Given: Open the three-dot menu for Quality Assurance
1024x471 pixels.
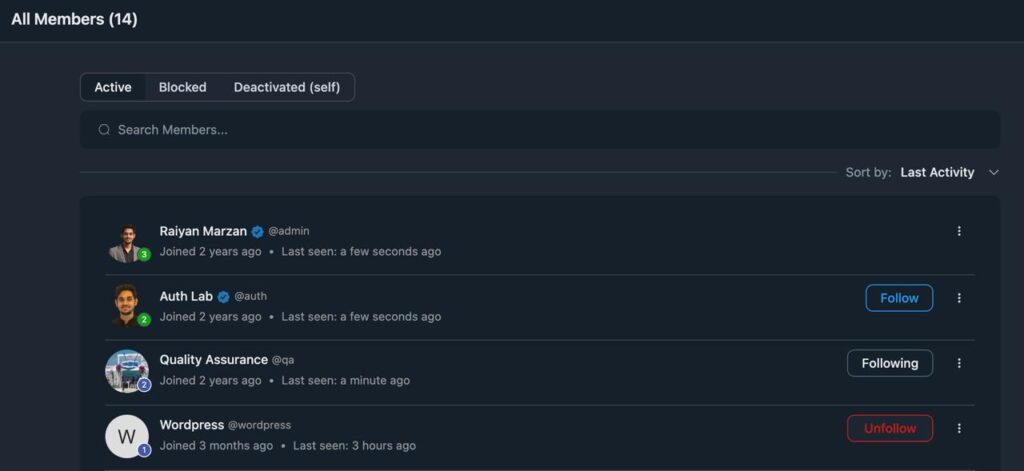Looking at the screenshot, I should pos(959,363).
